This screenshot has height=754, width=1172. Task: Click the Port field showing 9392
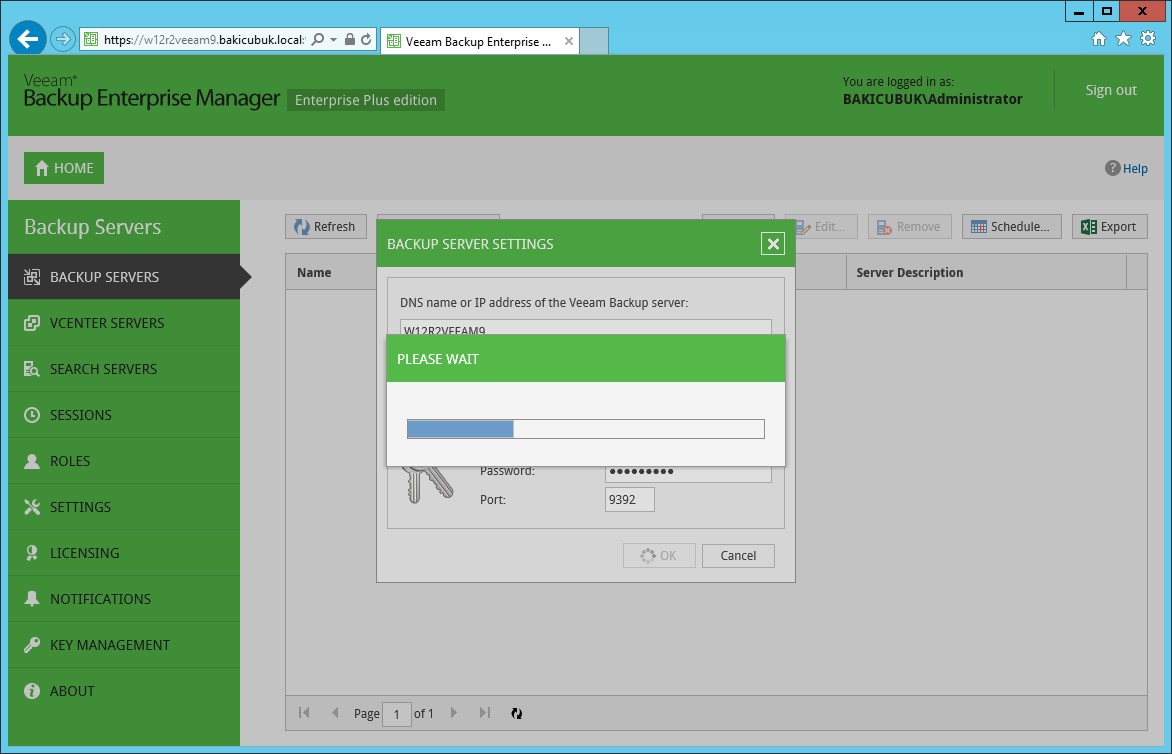[629, 500]
